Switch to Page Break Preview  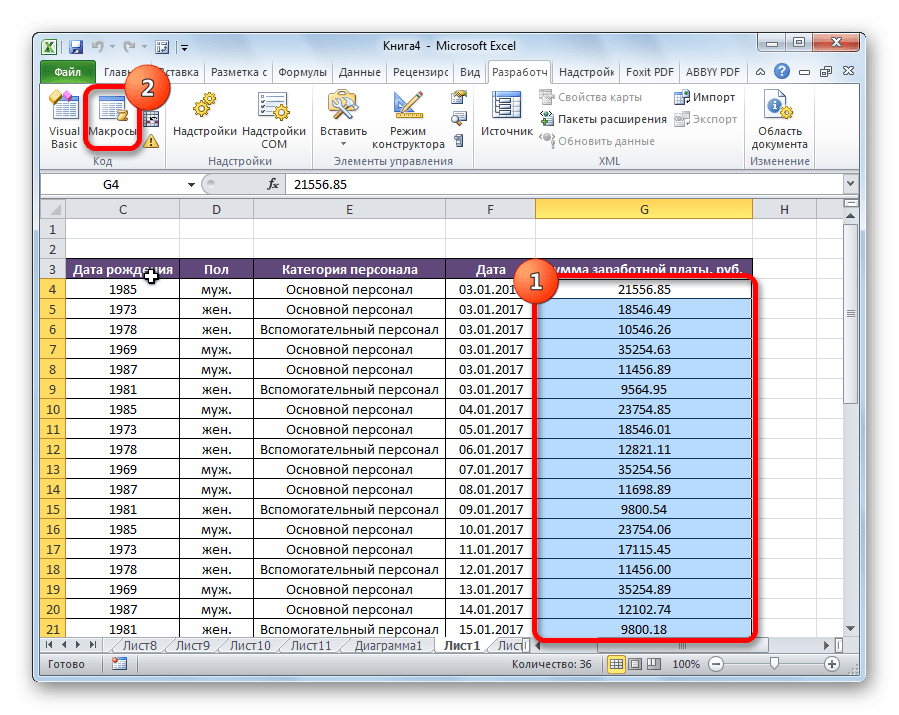(654, 664)
